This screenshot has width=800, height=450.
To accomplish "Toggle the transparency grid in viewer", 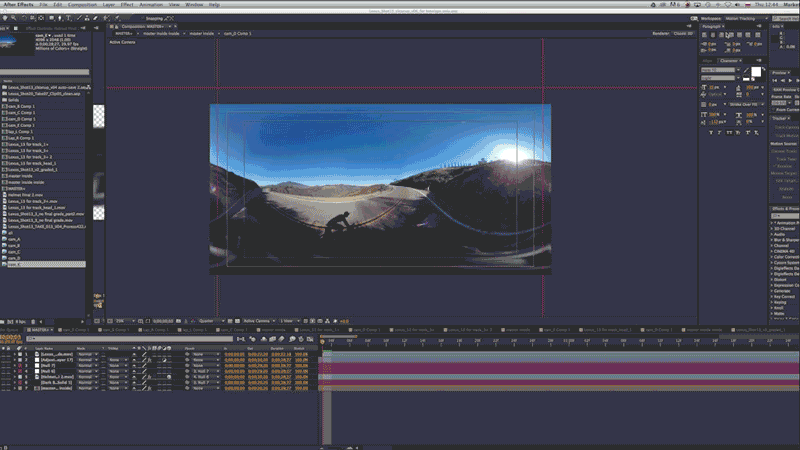I will [x=237, y=321].
